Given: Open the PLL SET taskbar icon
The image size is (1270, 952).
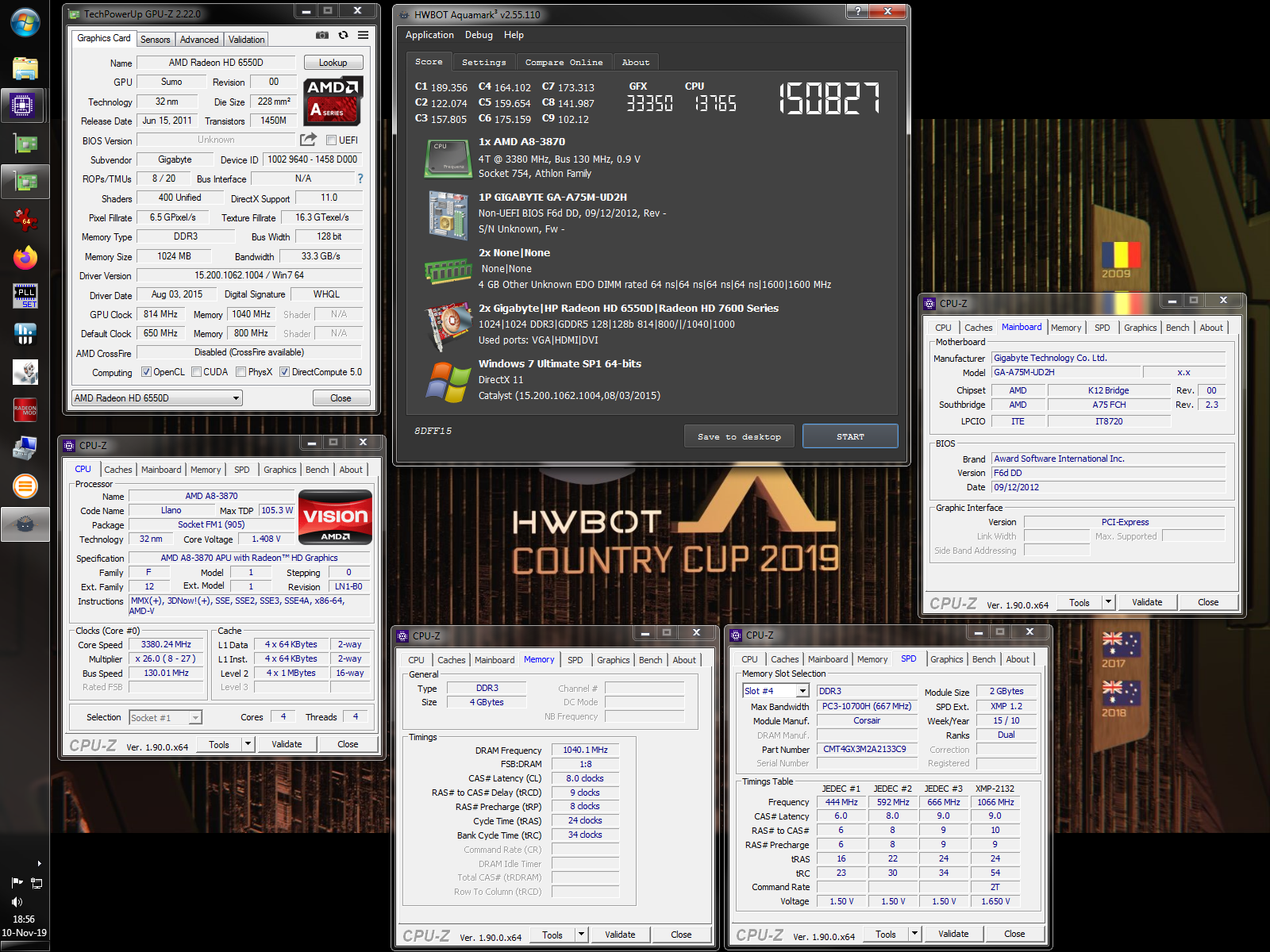Looking at the screenshot, I should [25, 296].
